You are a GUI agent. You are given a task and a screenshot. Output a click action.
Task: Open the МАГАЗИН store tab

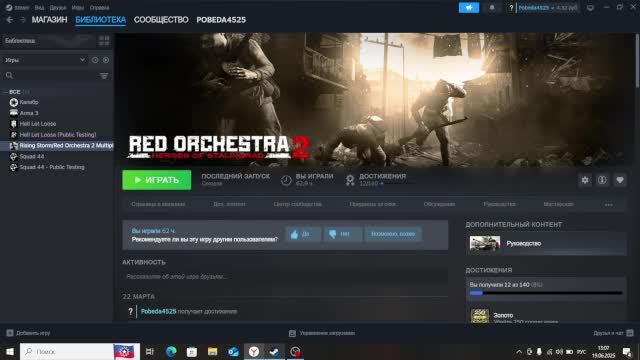[49, 20]
